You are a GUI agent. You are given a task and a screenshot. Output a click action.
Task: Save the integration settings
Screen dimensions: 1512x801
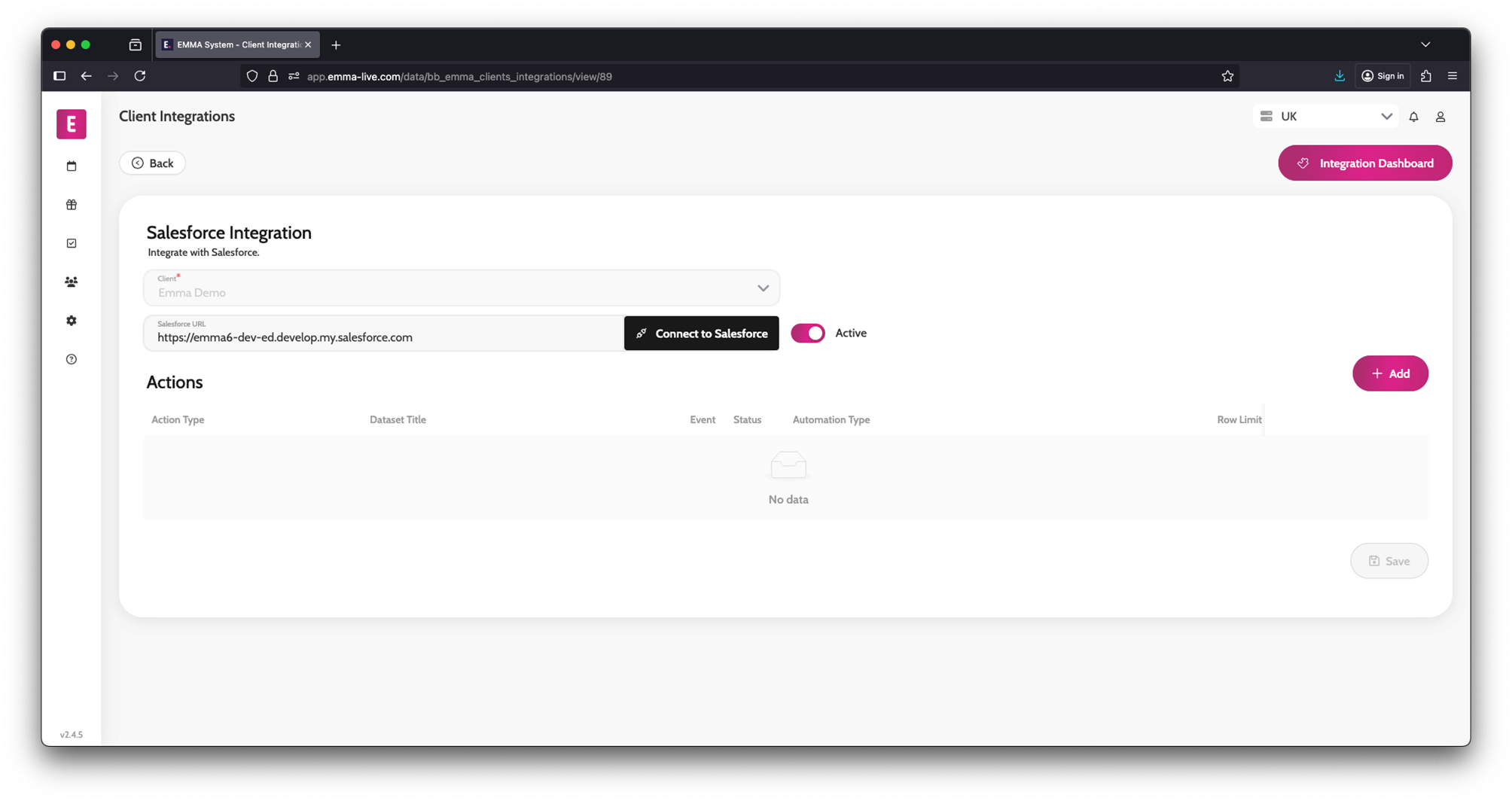[1389, 561]
